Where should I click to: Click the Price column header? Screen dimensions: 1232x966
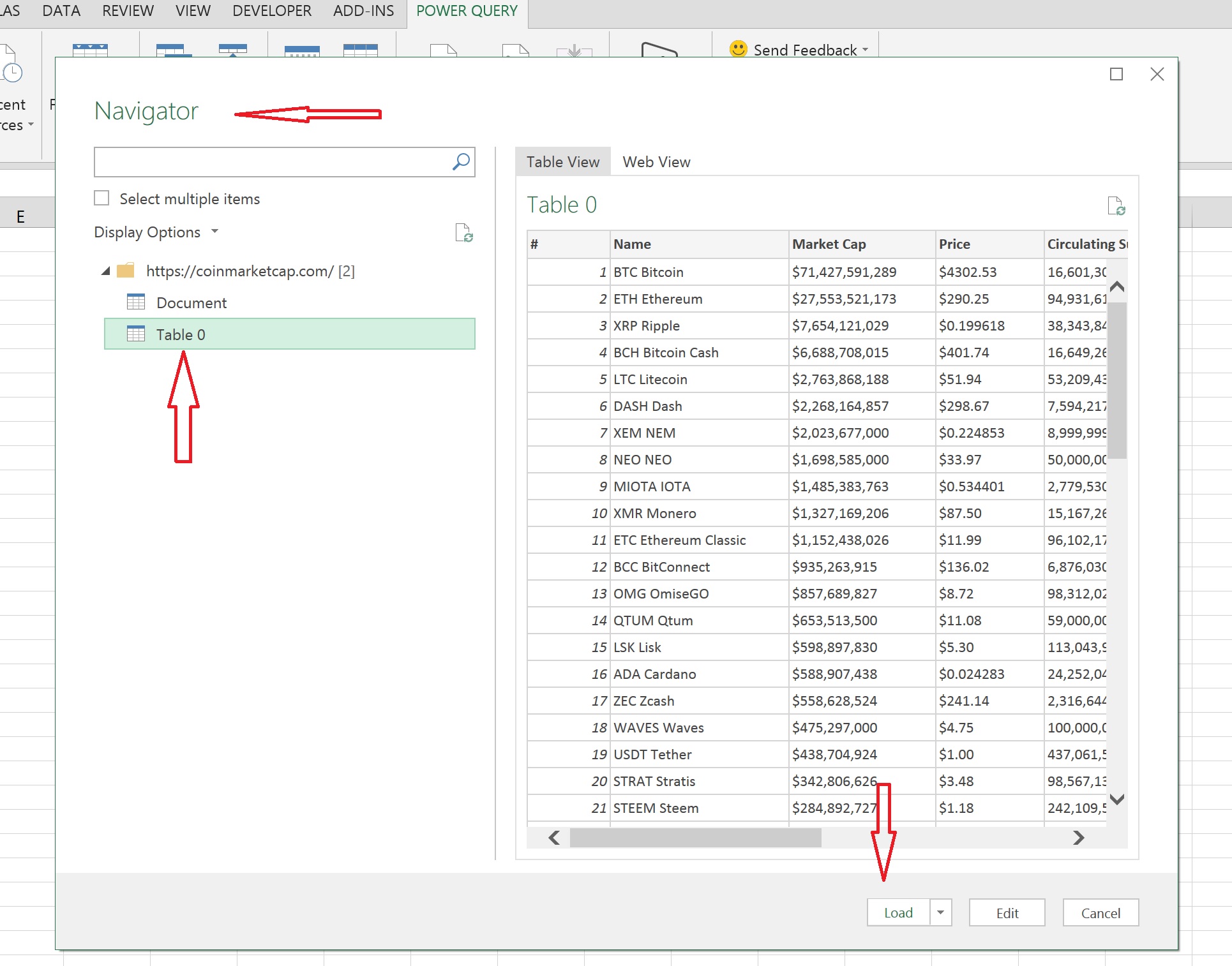(x=989, y=244)
